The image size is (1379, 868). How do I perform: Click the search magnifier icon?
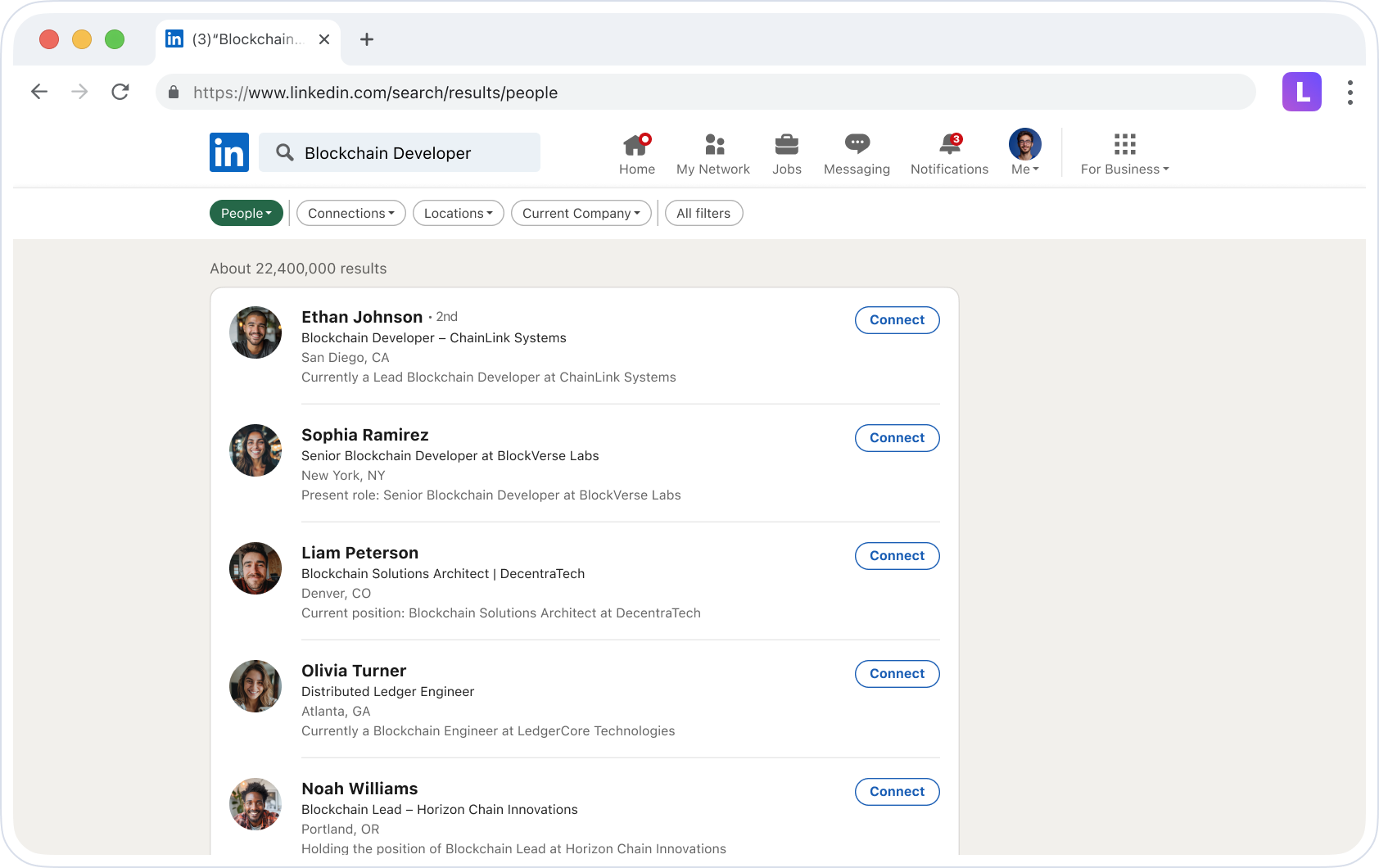click(x=284, y=152)
